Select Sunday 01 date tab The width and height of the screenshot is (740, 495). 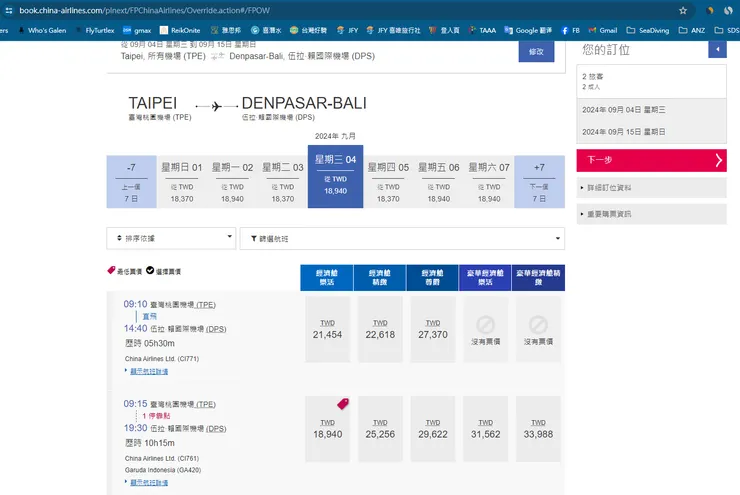click(182, 182)
